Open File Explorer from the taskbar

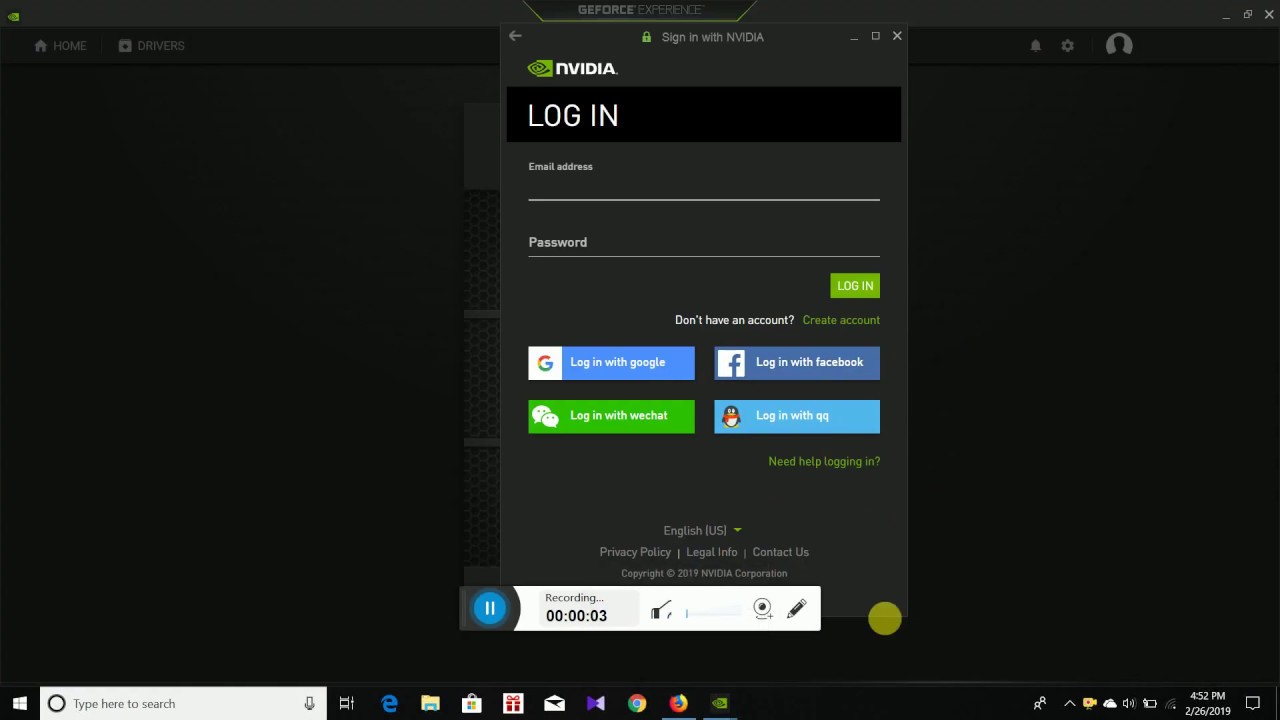[431, 704]
